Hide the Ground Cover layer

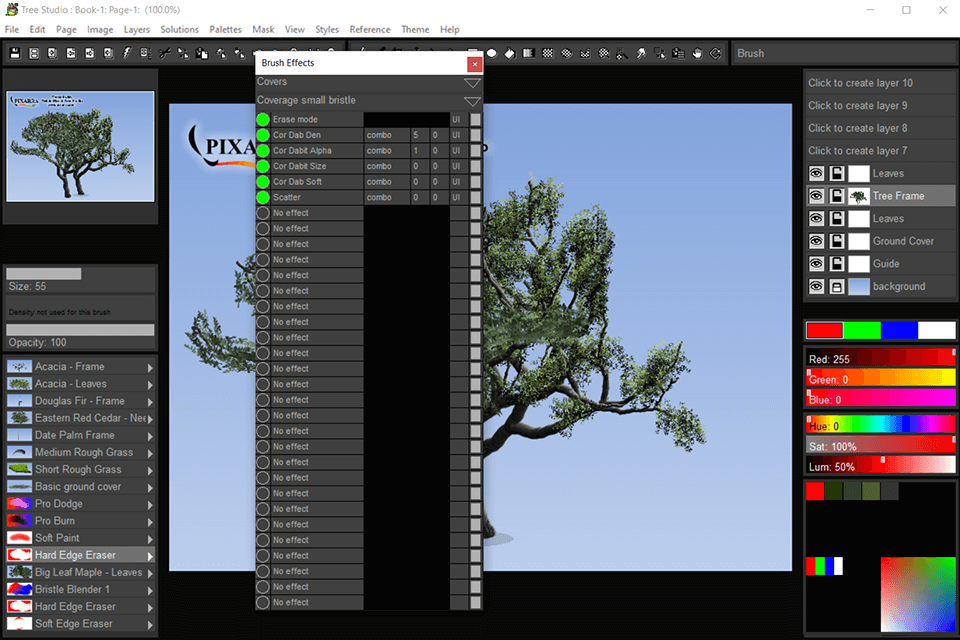816,241
